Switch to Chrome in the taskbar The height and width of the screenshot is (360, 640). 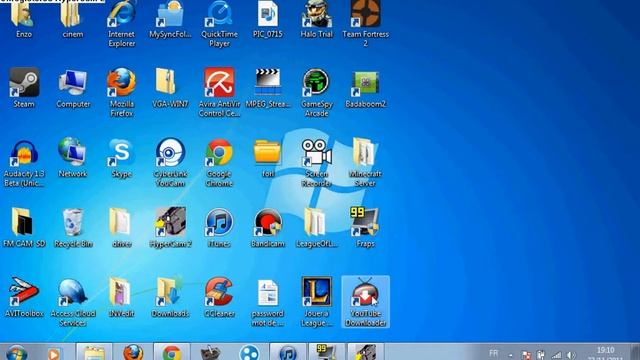point(172,352)
